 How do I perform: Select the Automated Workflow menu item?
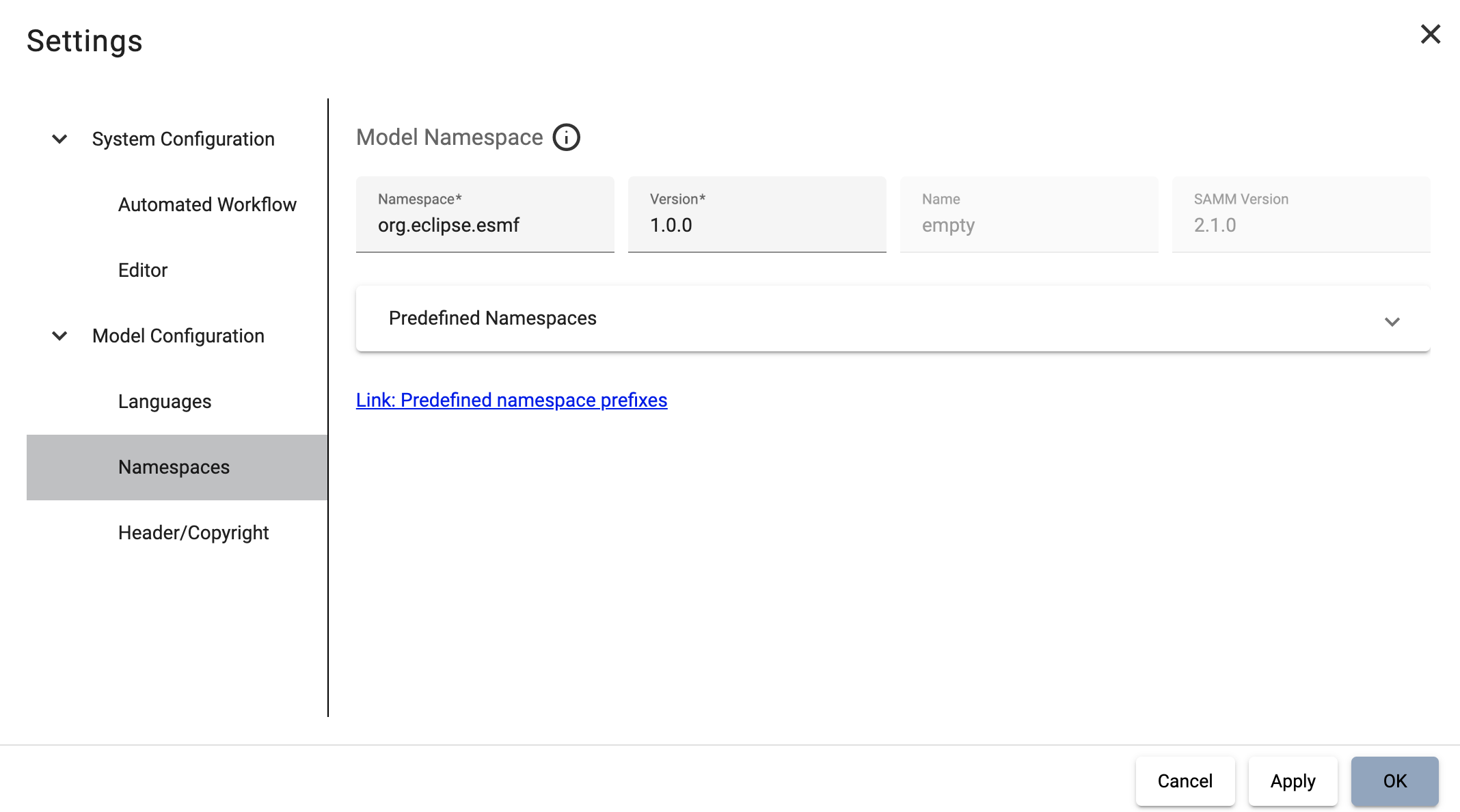click(206, 203)
